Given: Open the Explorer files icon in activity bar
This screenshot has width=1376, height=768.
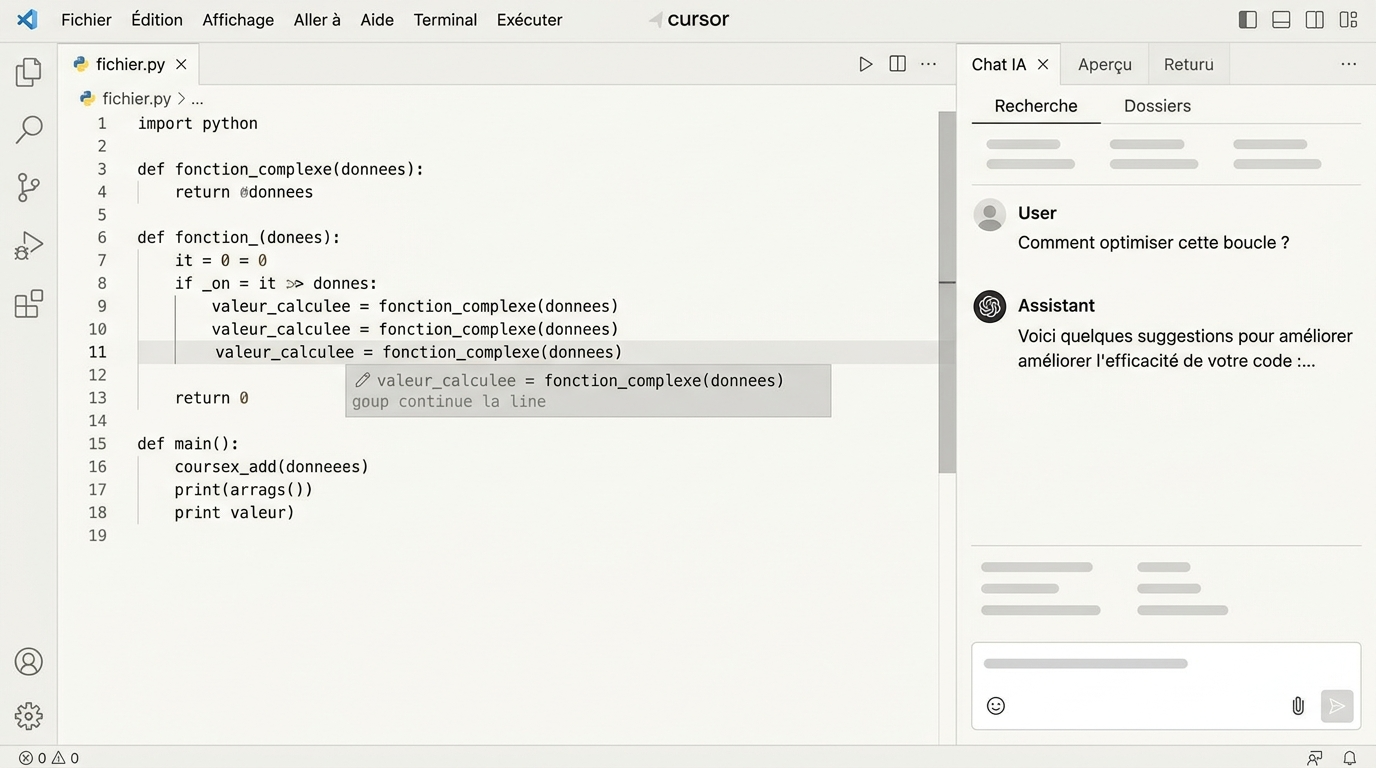Looking at the screenshot, I should 29,72.
